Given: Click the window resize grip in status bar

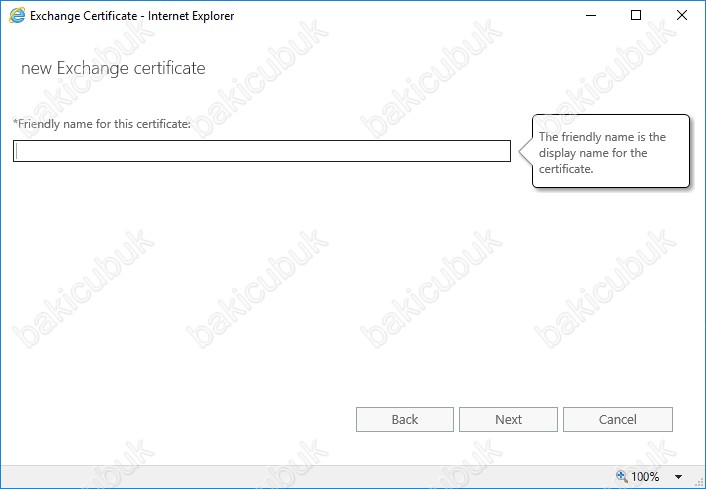Looking at the screenshot, I should tap(698, 481).
